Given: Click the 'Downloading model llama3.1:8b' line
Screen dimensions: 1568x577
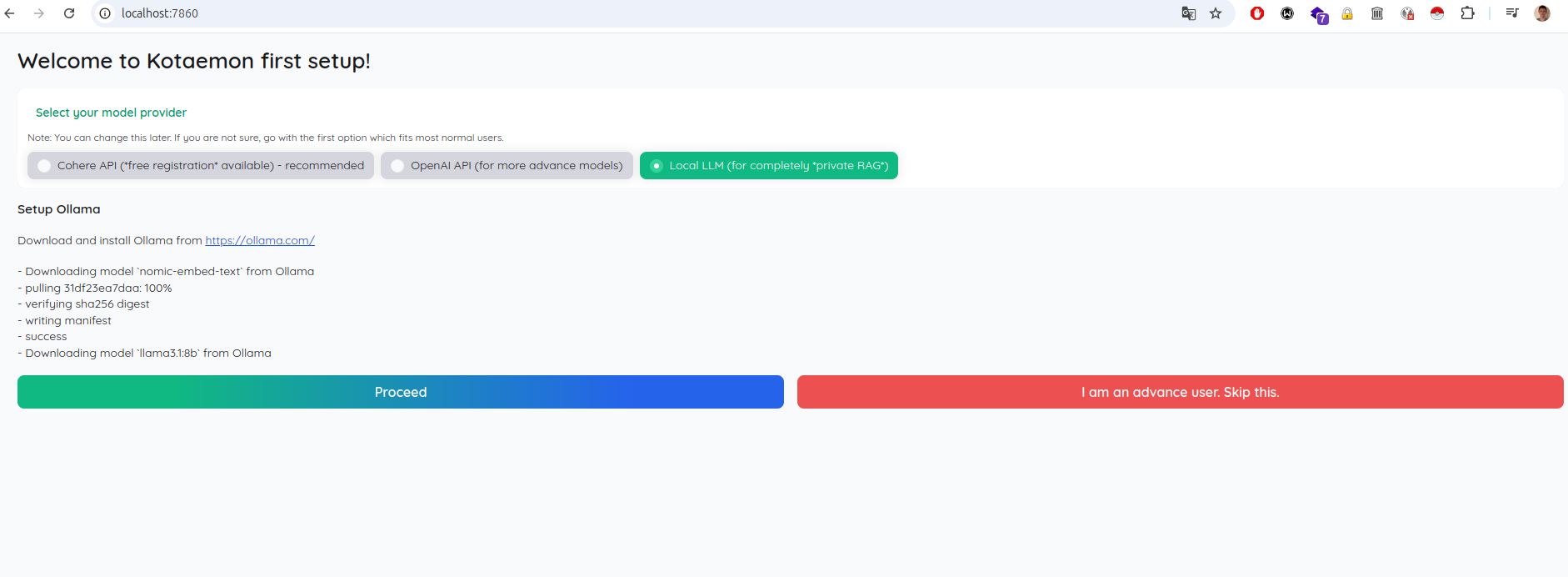Looking at the screenshot, I should tap(144, 353).
